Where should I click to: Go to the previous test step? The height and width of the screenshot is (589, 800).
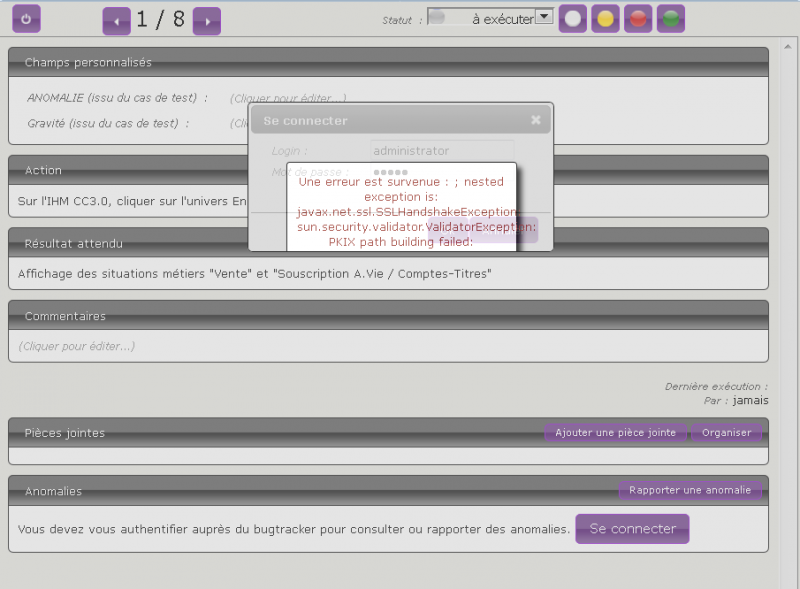pyautogui.click(x=117, y=20)
